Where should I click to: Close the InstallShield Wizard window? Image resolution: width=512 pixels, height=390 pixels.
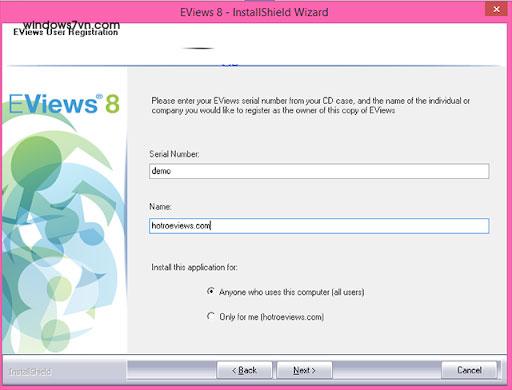[x=496, y=9]
